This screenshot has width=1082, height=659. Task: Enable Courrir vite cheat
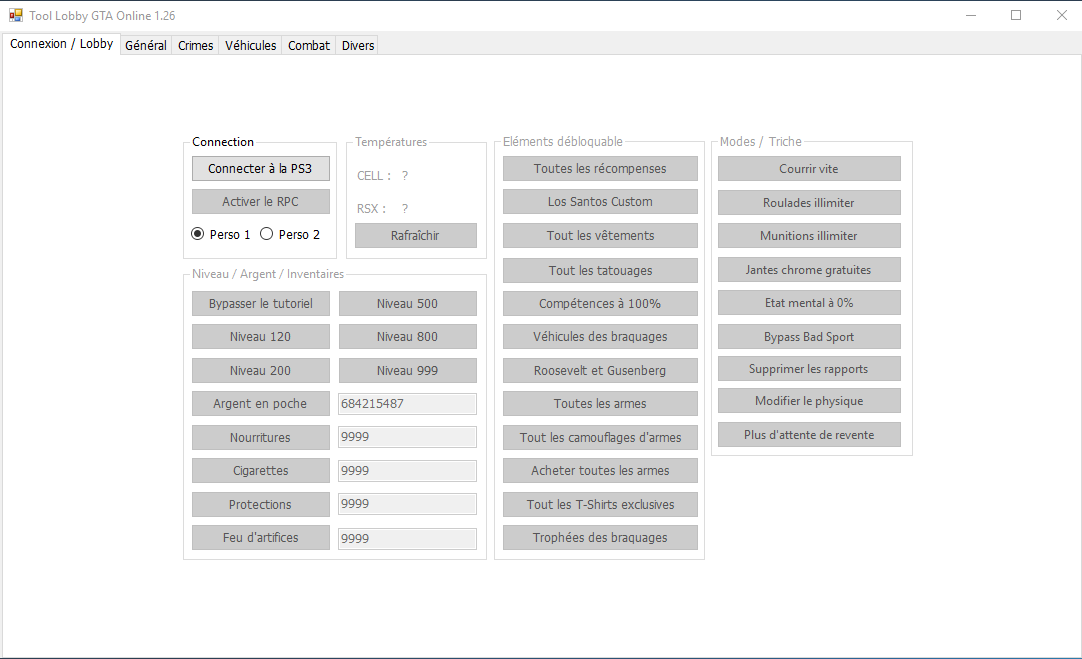pyautogui.click(x=809, y=168)
